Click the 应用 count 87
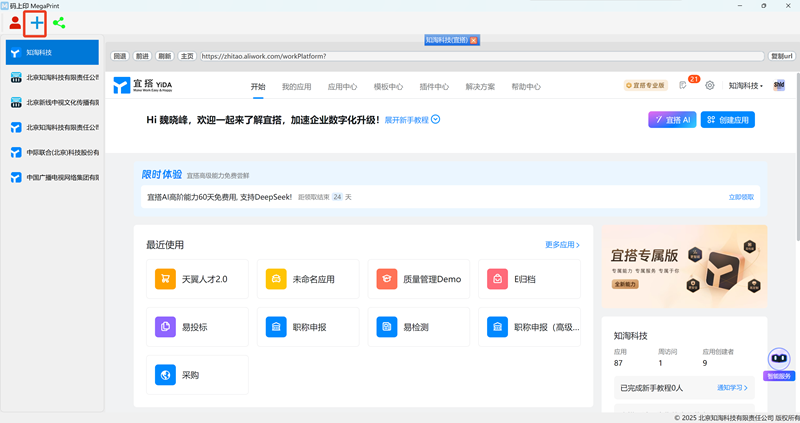The height and width of the screenshot is (423, 800). pyautogui.click(x=618, y=363)
